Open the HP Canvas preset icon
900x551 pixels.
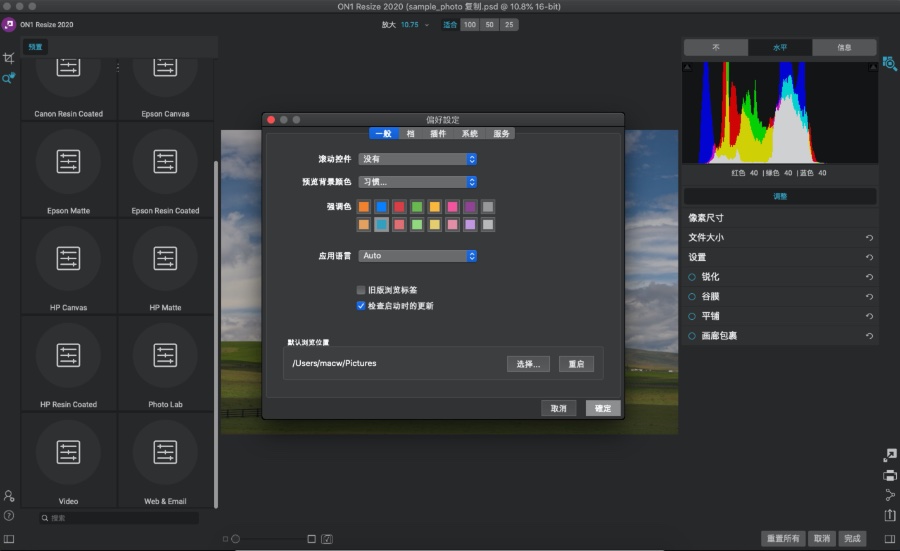[x=68, y=258]
